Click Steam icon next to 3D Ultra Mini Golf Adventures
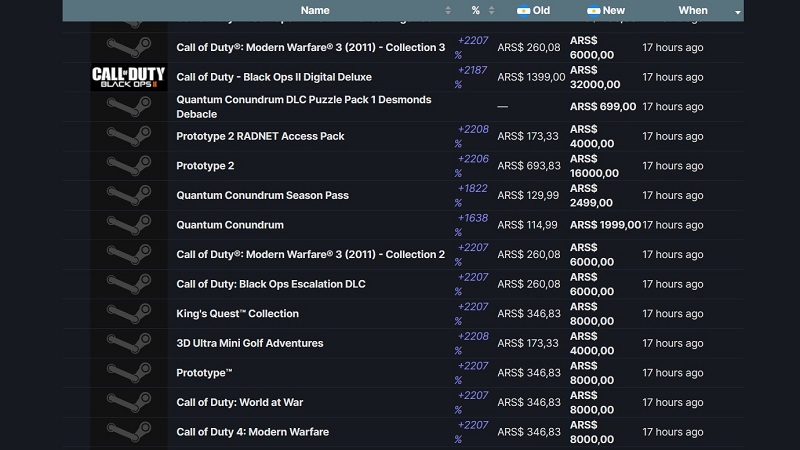 pyautogui.click(x=128, y=343)
